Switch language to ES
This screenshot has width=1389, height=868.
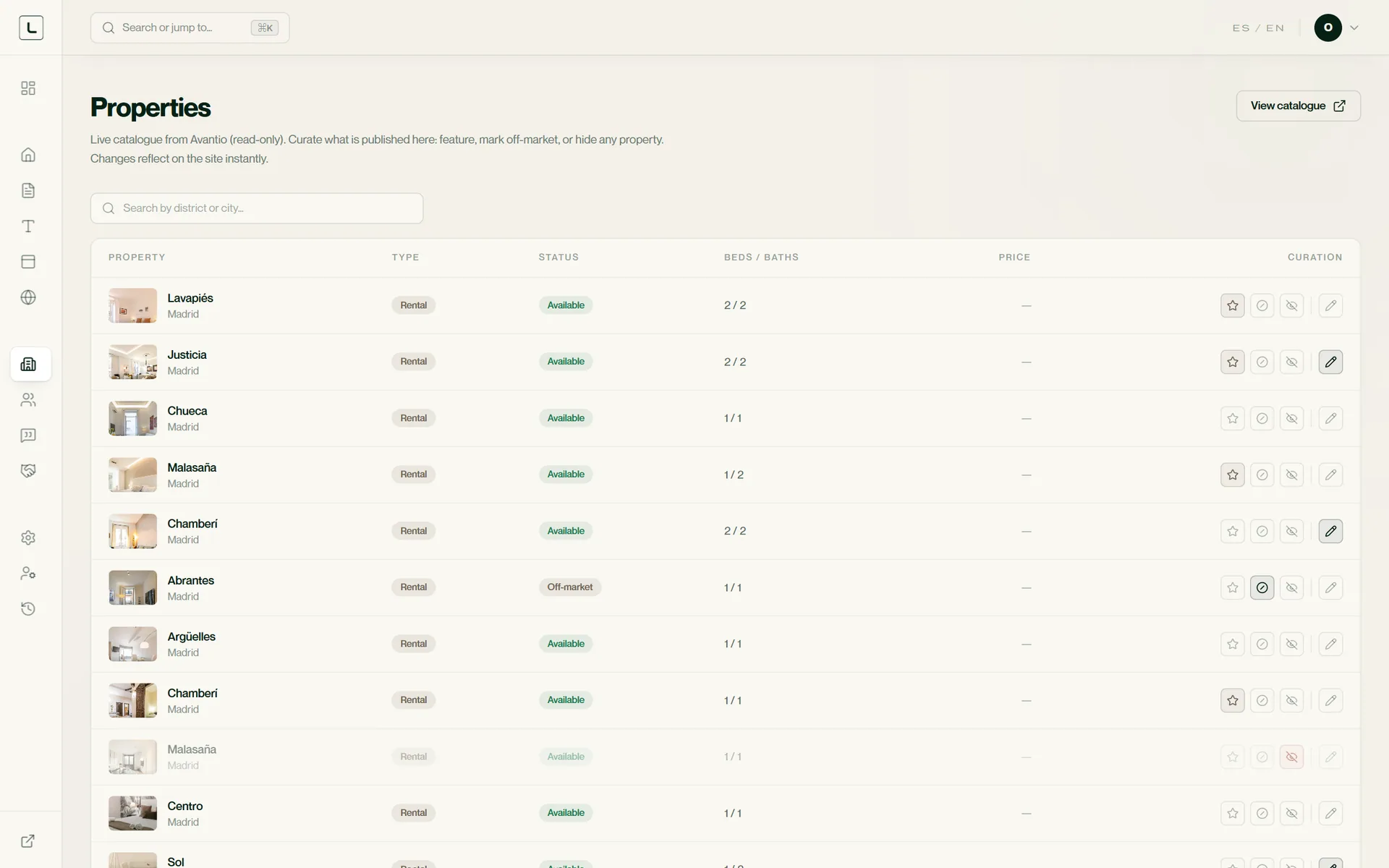[x=1241, y=28]
